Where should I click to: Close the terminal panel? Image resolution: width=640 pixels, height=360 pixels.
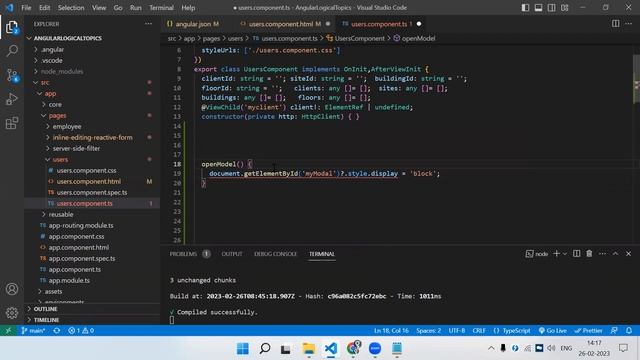629,253
